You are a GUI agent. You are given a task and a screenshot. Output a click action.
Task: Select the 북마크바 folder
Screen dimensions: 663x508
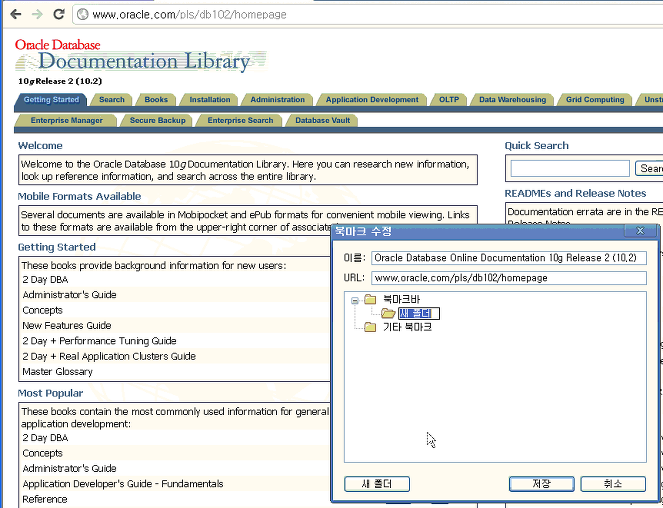point(401,300)
